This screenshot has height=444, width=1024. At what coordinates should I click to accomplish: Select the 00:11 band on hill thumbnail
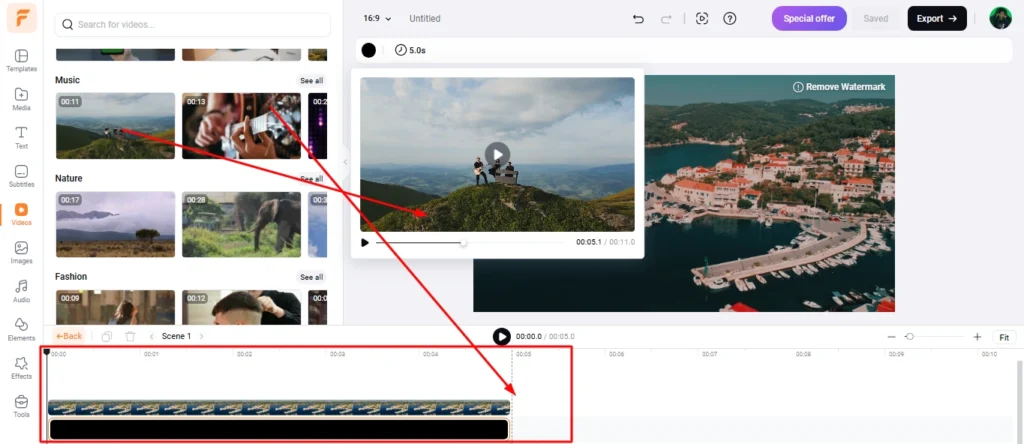pos(115,125)
